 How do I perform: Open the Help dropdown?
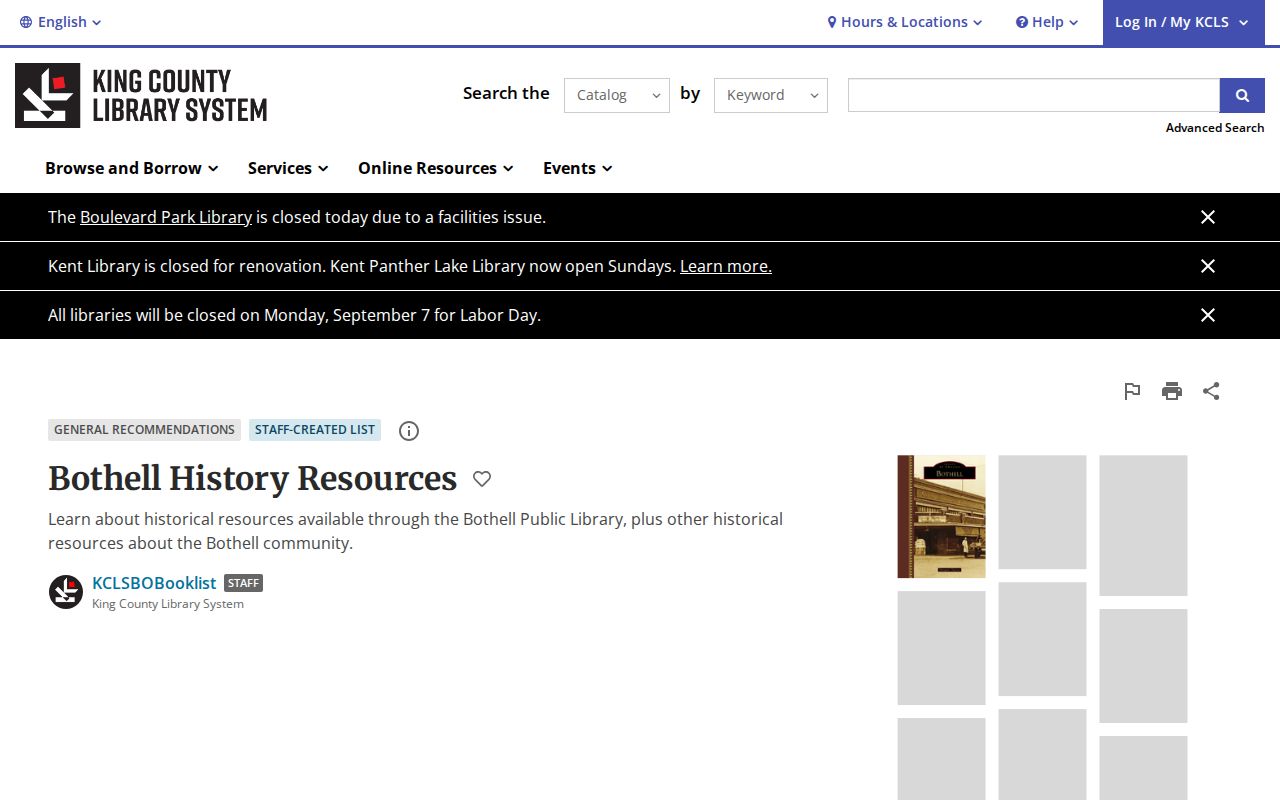[1047, 22]
